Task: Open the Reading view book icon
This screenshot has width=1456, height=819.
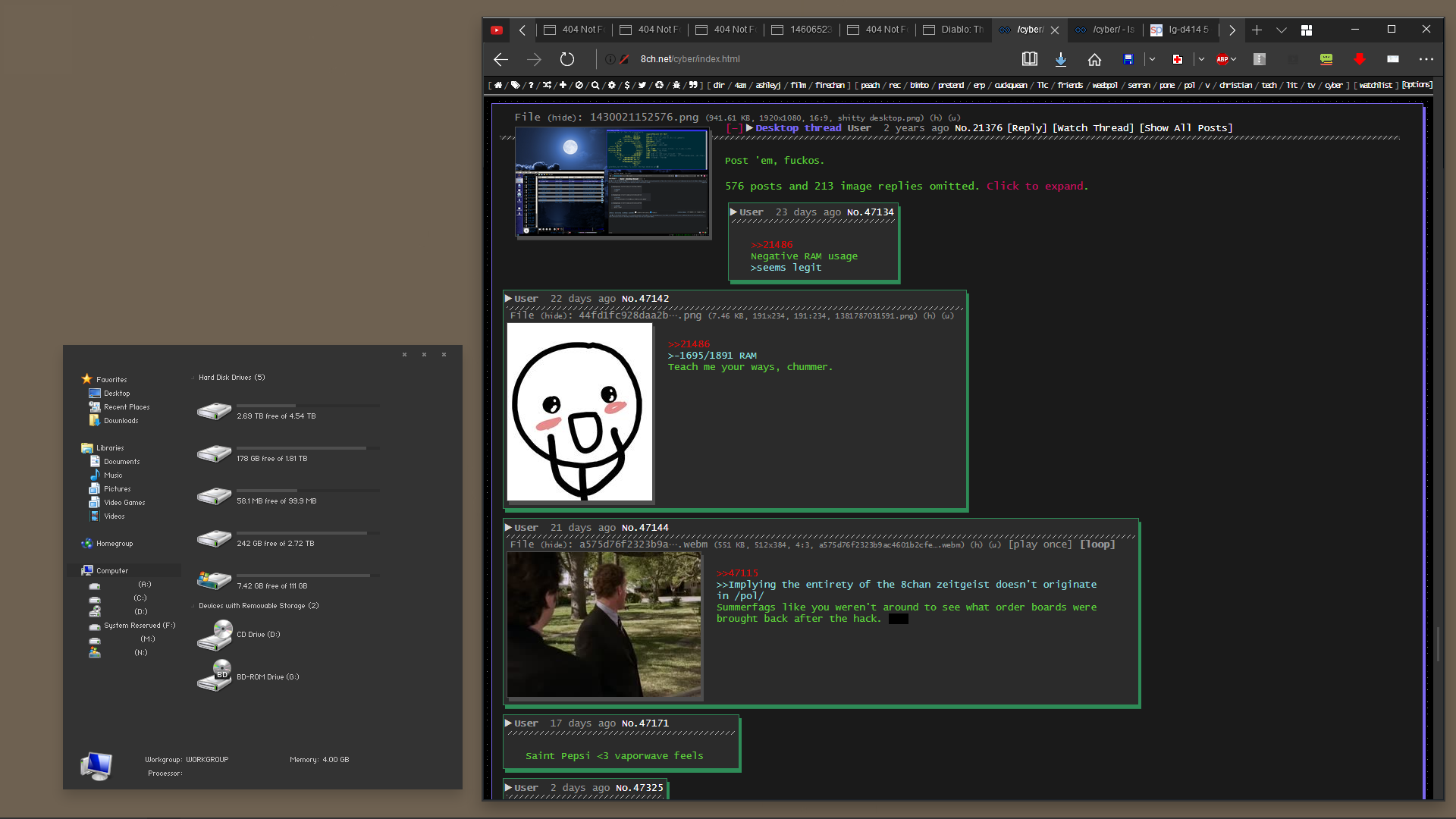Action: [1029, 59]
